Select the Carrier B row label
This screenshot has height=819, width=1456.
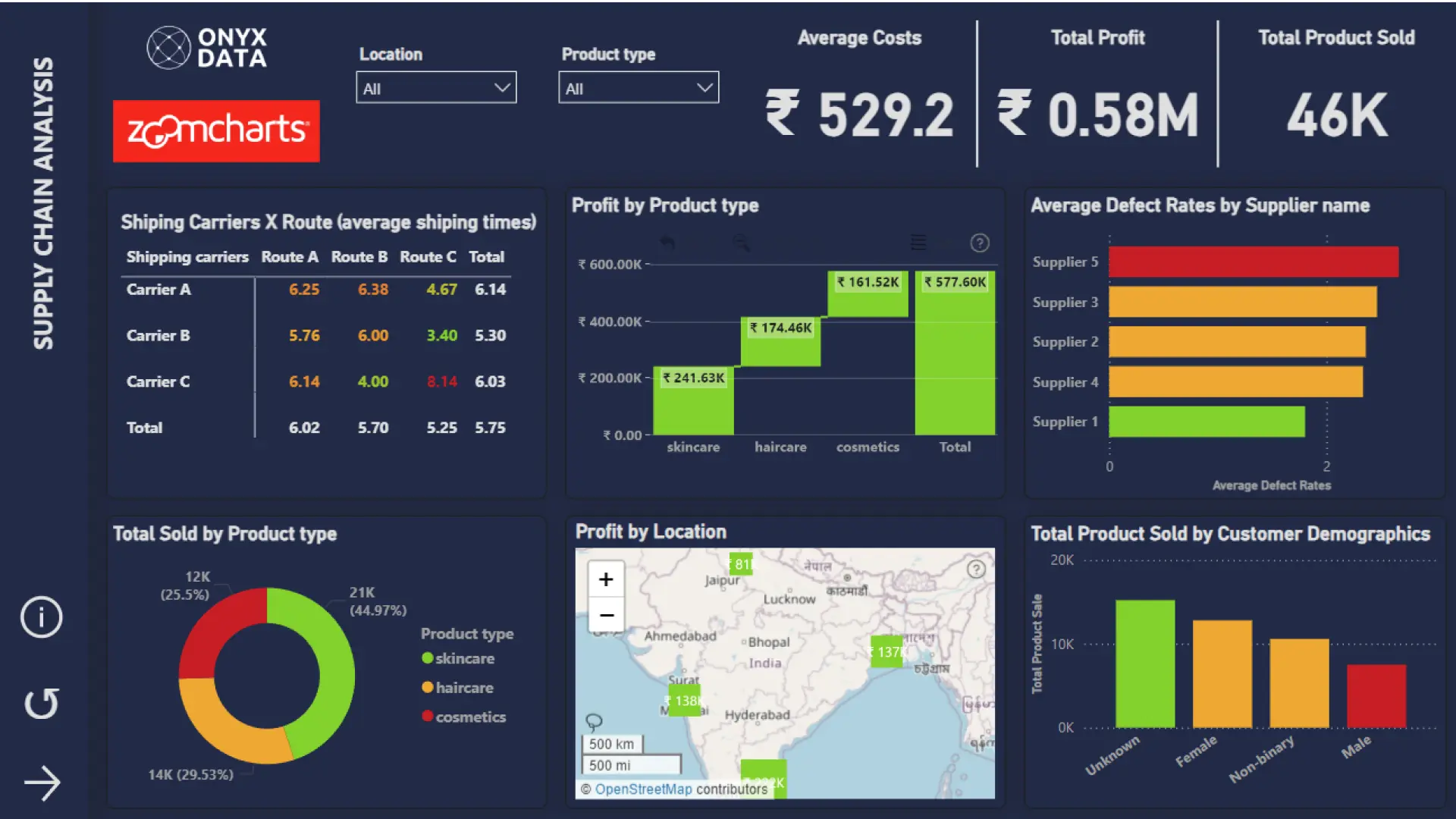(x=158, y=335)
